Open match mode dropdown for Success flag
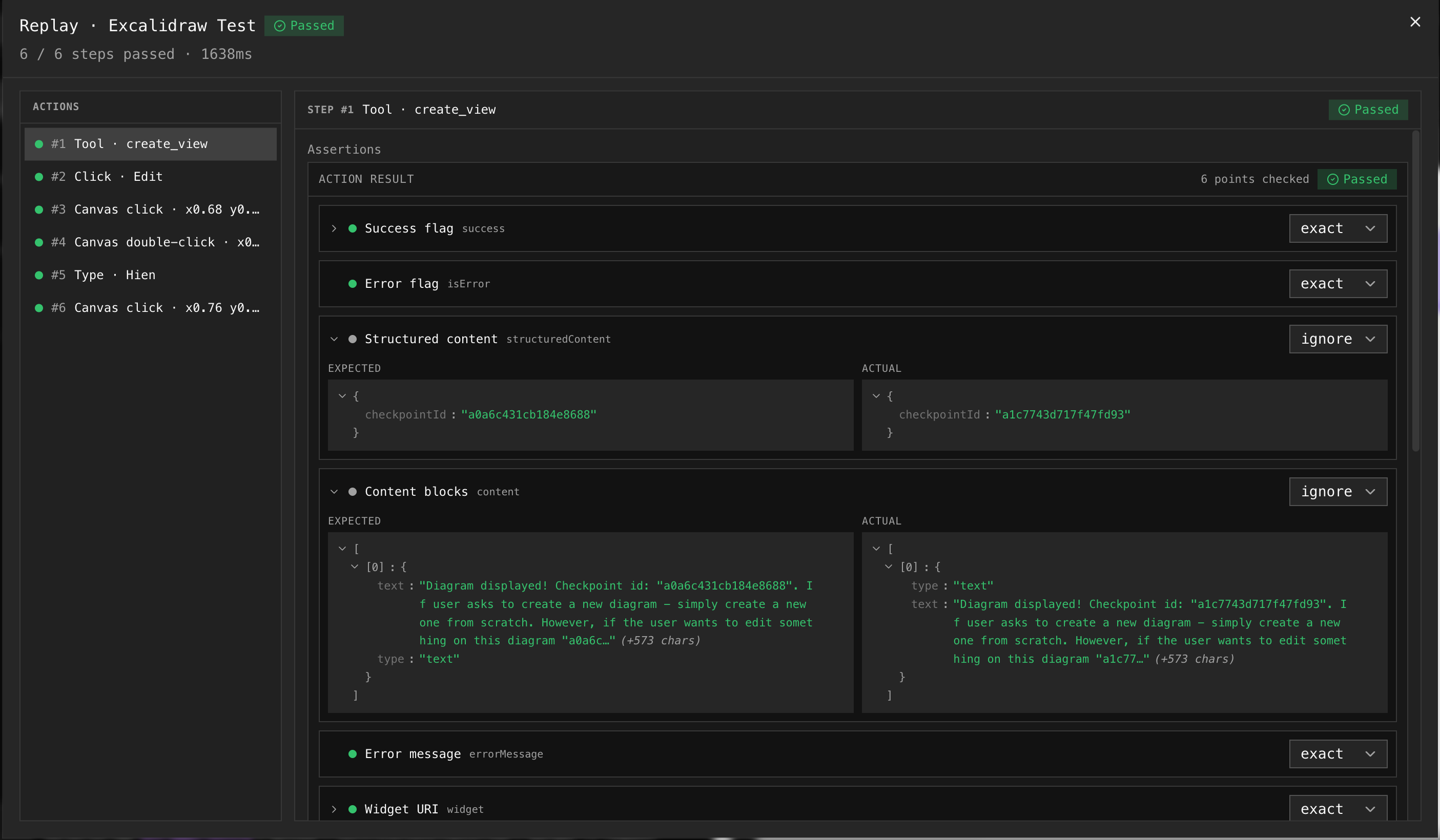The width and height of the screenshot is (1440, 840). [1338, 228]
